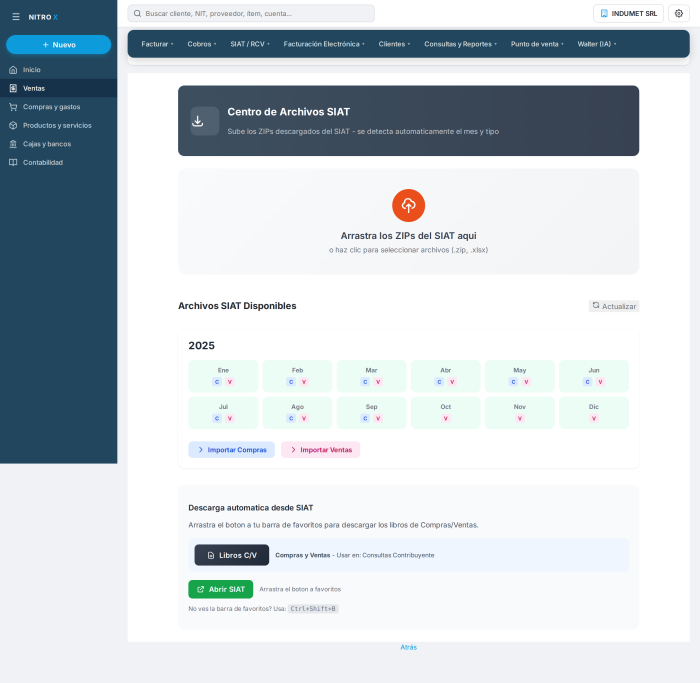Click the Nov ventas V badge
The image size is (700, 683).
point(520,418)
